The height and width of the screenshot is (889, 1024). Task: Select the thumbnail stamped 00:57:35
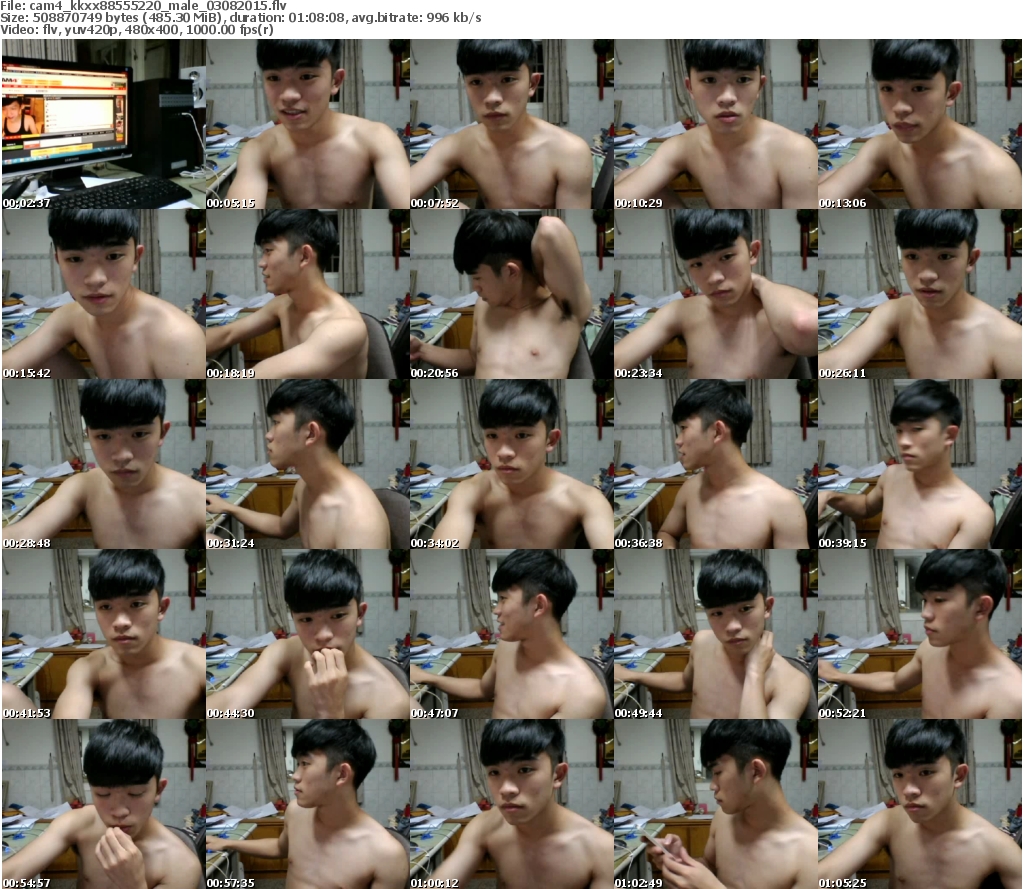(308, 804)
